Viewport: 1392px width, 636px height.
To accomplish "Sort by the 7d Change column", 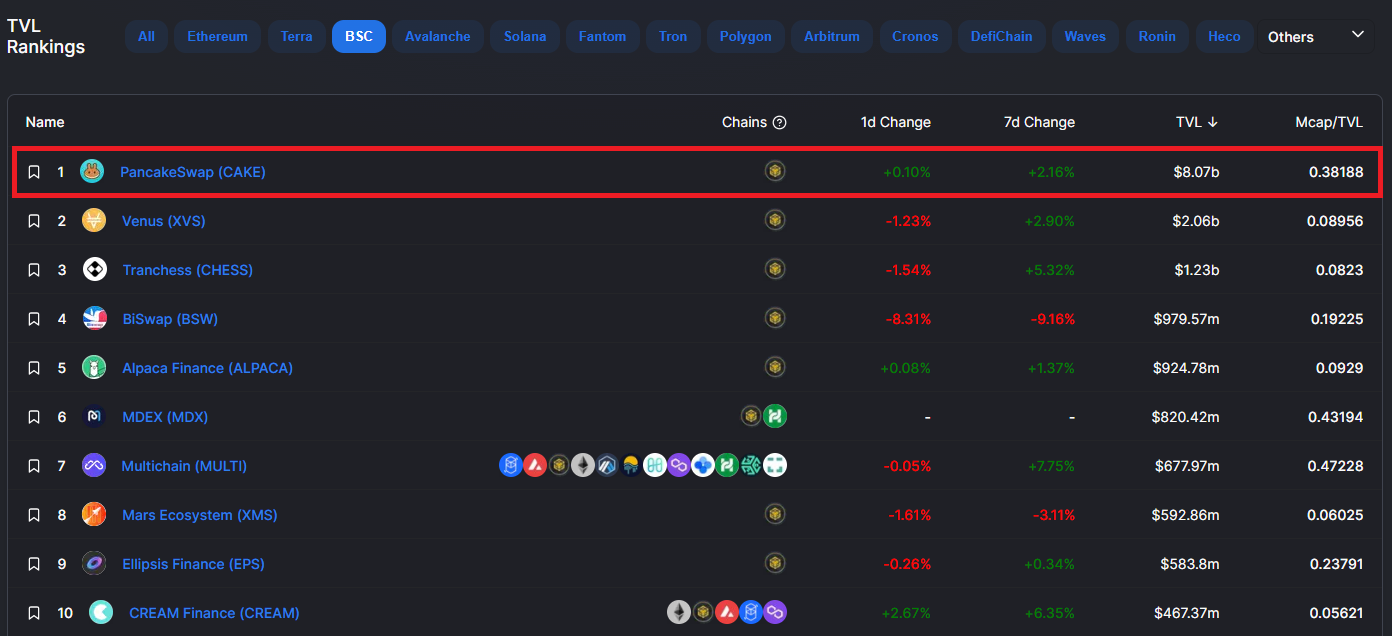I will pyautogui.click(x=1039, y=122).
